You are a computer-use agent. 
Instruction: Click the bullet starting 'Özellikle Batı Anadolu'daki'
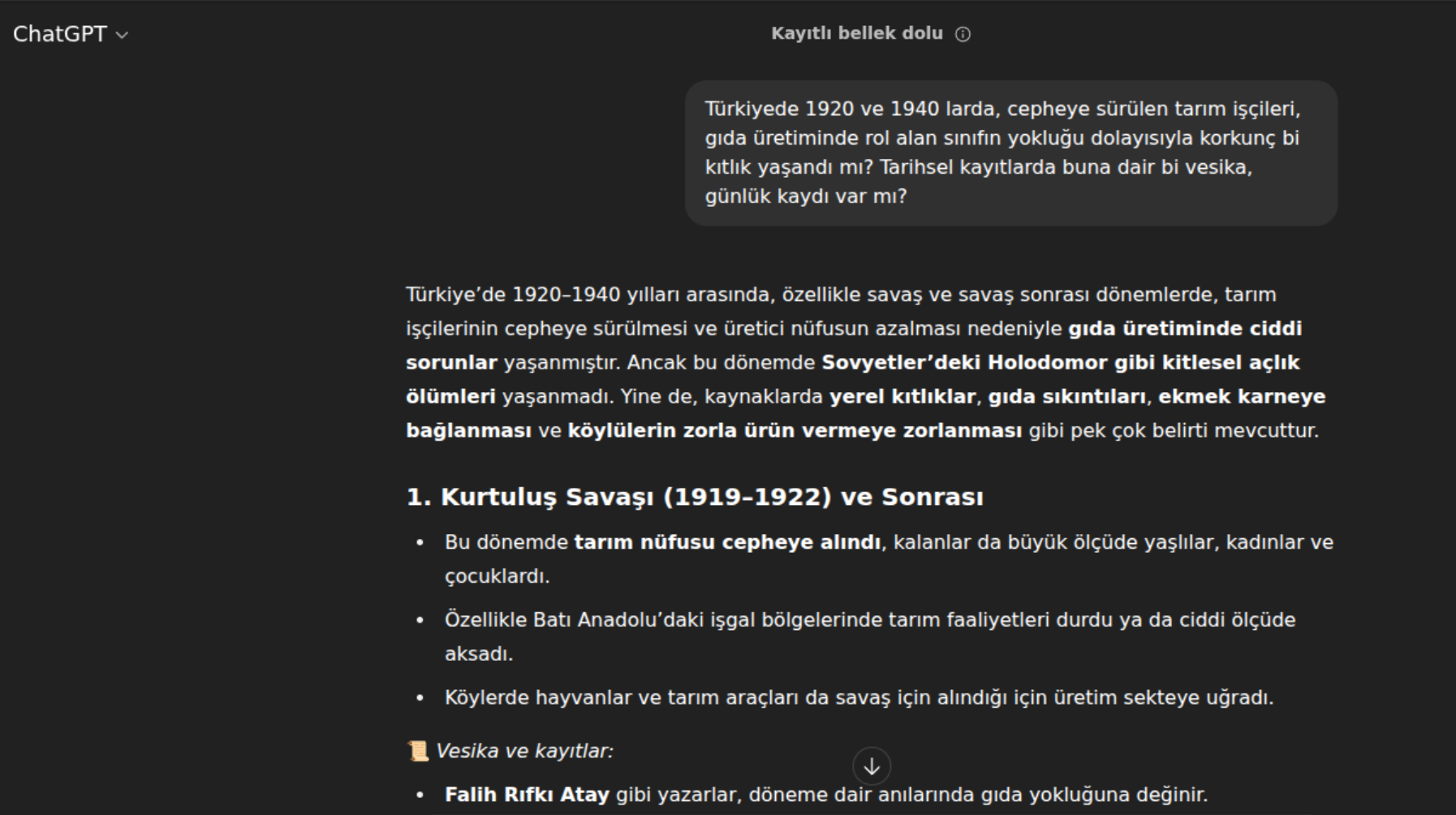tap(869, 620)
